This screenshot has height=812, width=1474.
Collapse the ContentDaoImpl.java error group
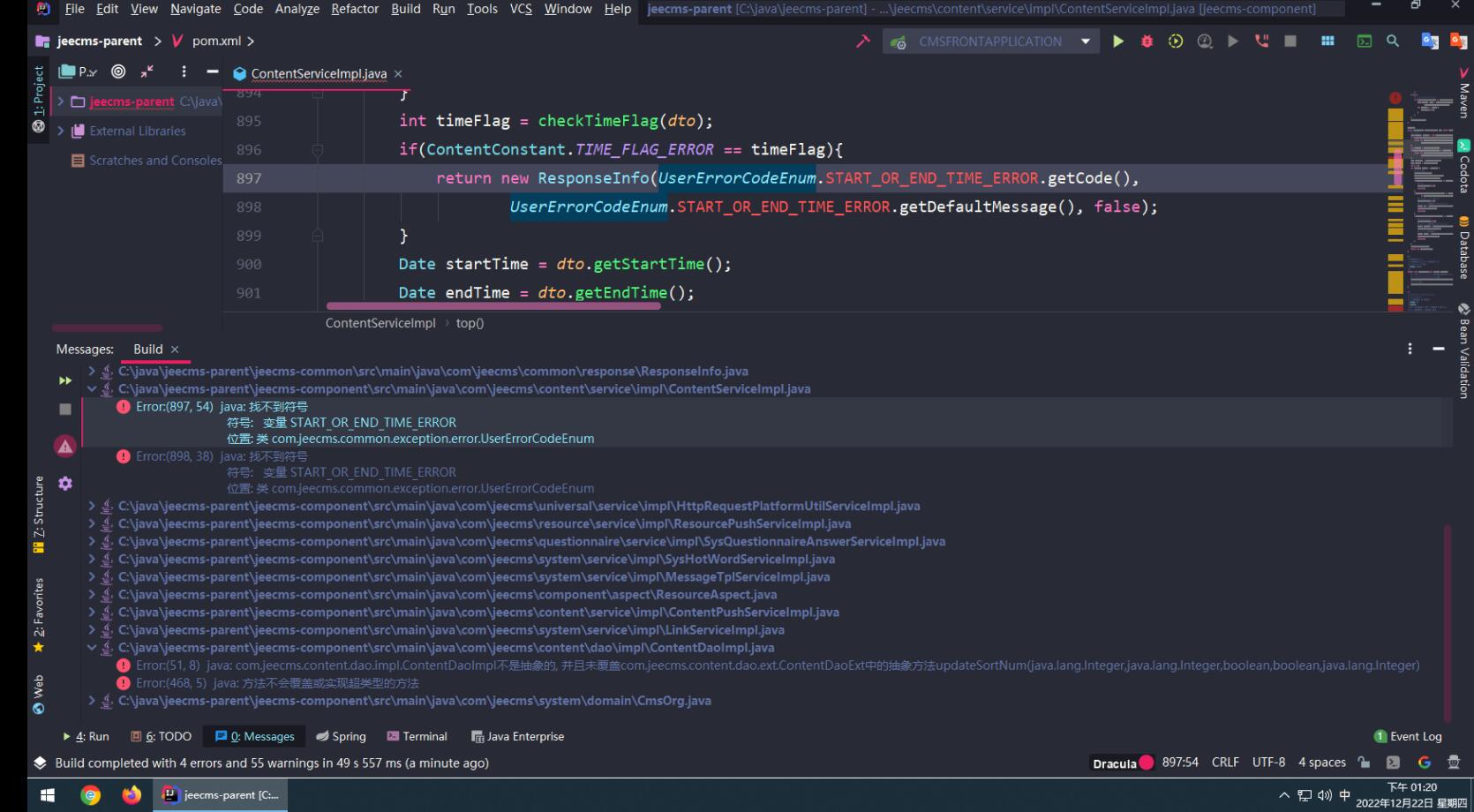[x=92, y=648]
